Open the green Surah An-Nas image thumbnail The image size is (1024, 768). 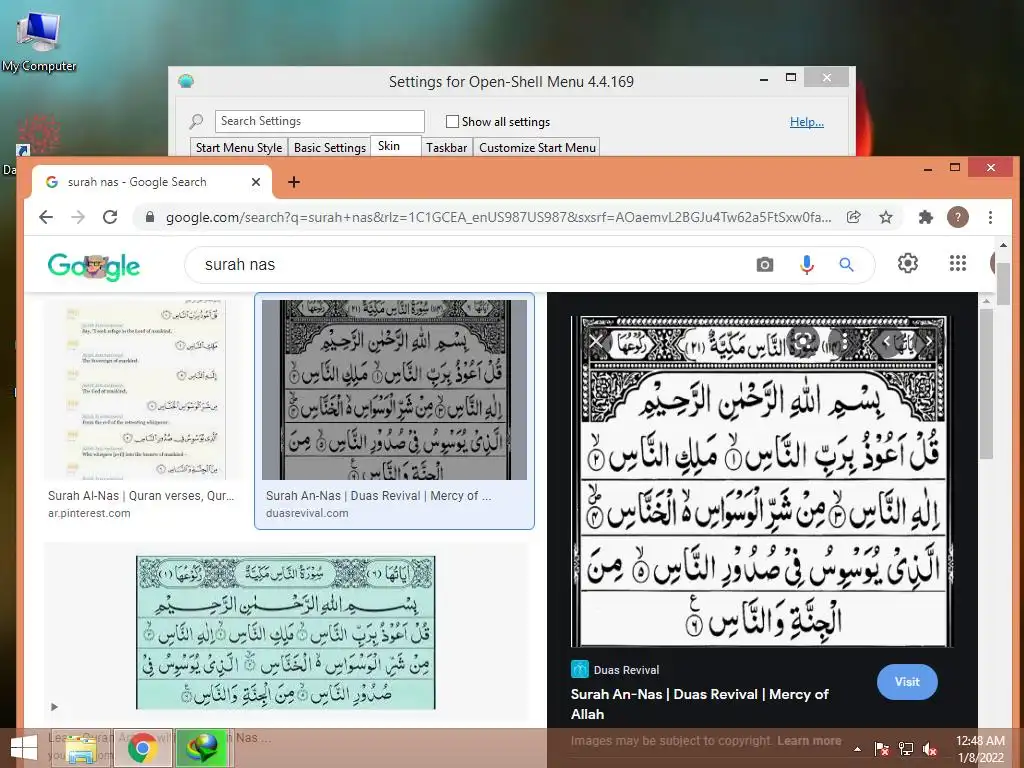285,632
